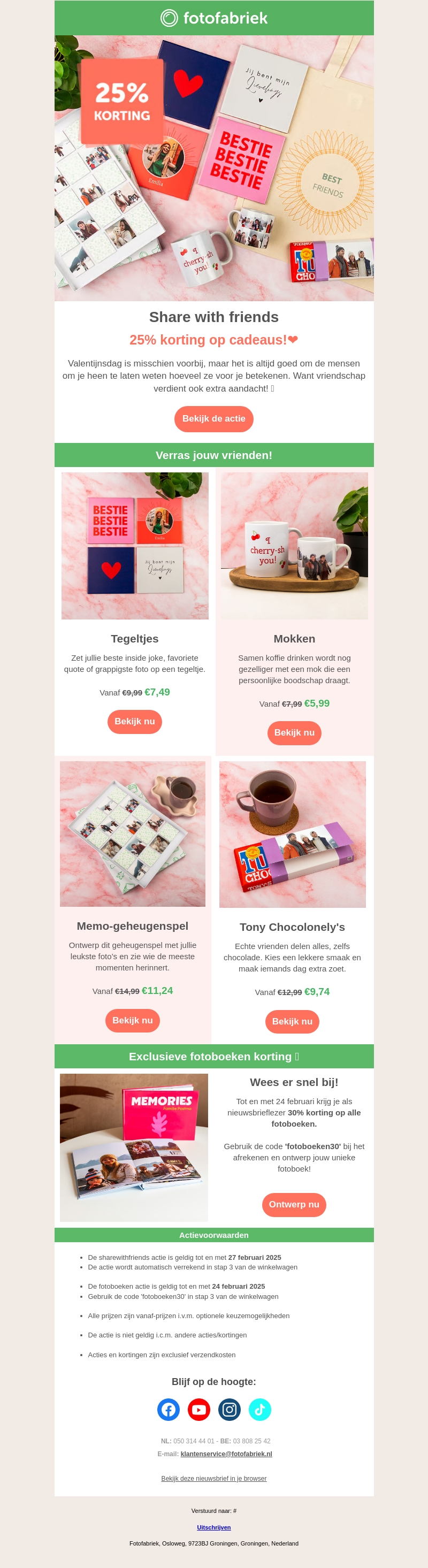Open the Tony Chocolonely's chocolate bar image

pos(292,835)
